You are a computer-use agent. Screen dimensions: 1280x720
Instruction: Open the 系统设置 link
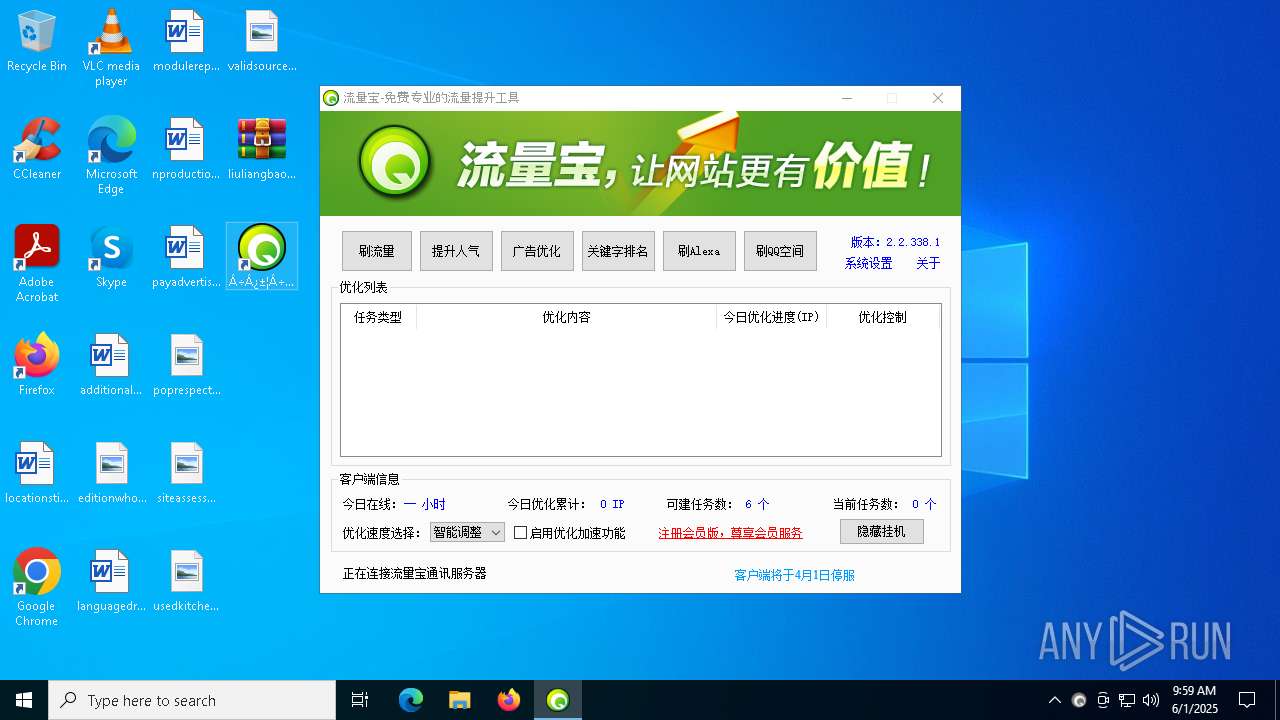point(868,264)
